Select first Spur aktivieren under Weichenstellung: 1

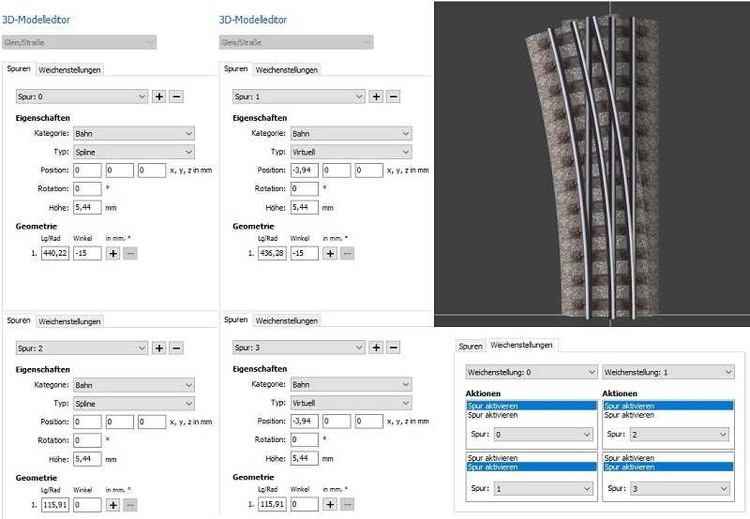click(x=668, y=406)
